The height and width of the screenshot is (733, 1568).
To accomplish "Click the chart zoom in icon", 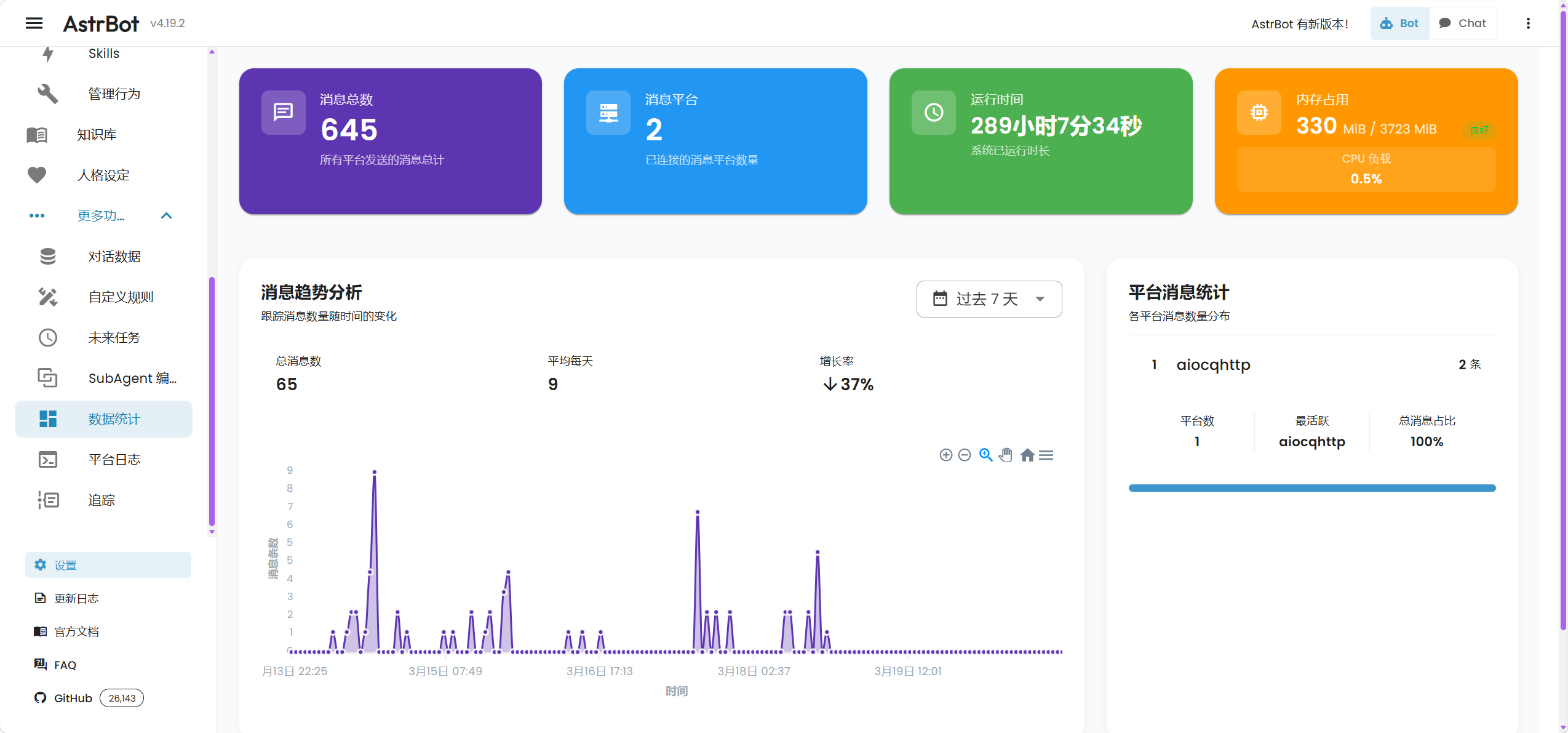I will point(946,455).
